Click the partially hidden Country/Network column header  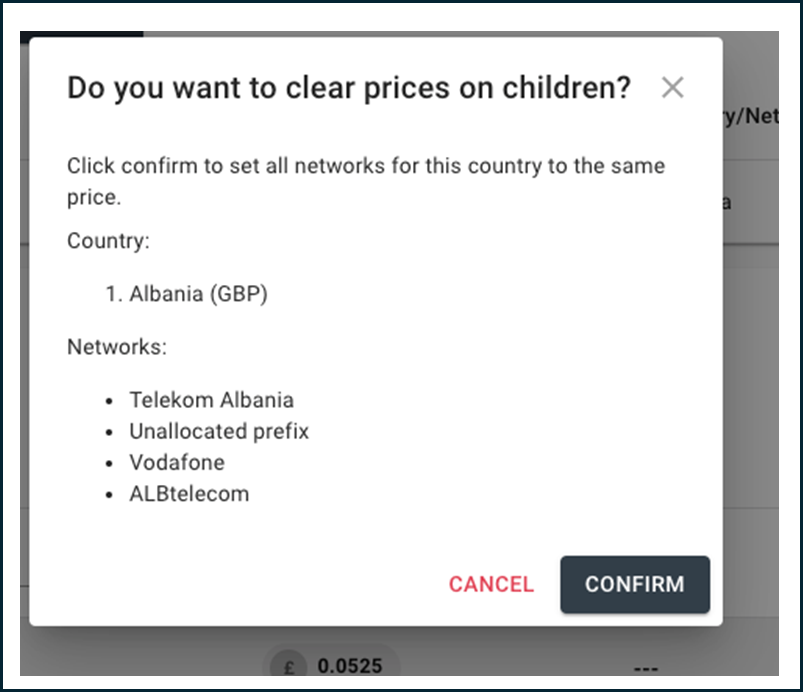coord(751,117)
